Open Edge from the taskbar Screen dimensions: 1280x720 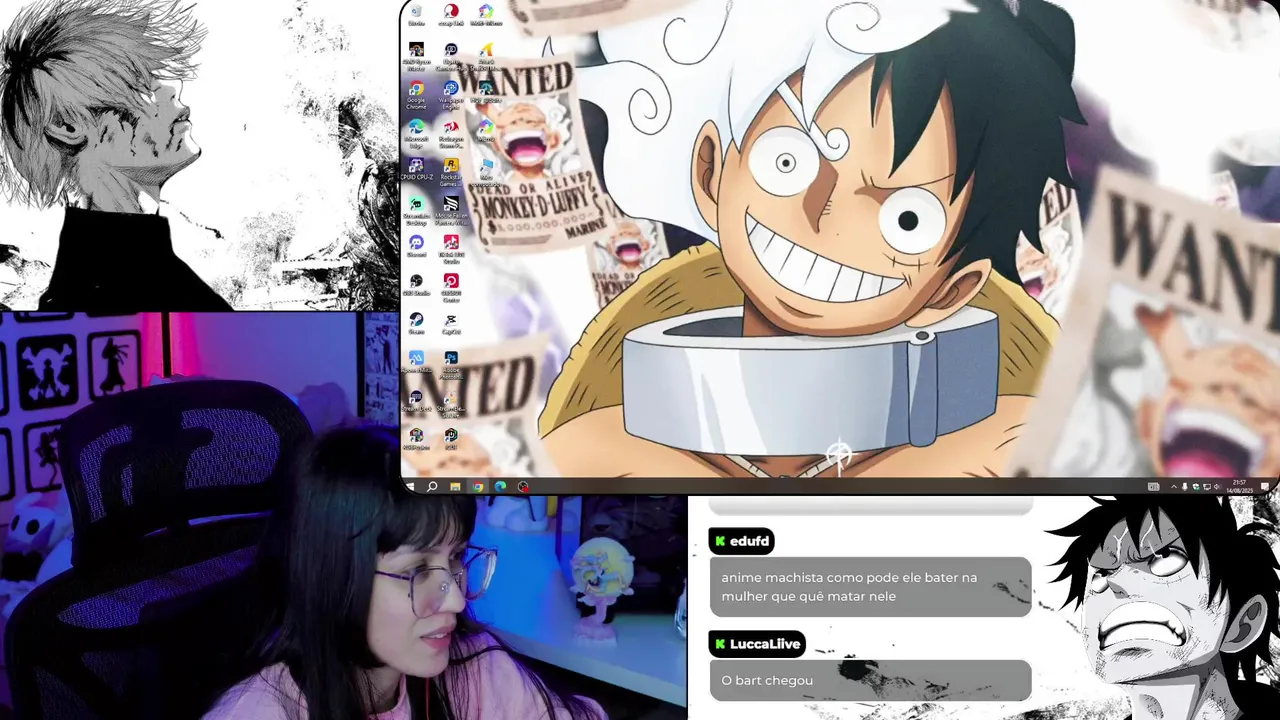[x=500, y=487]
